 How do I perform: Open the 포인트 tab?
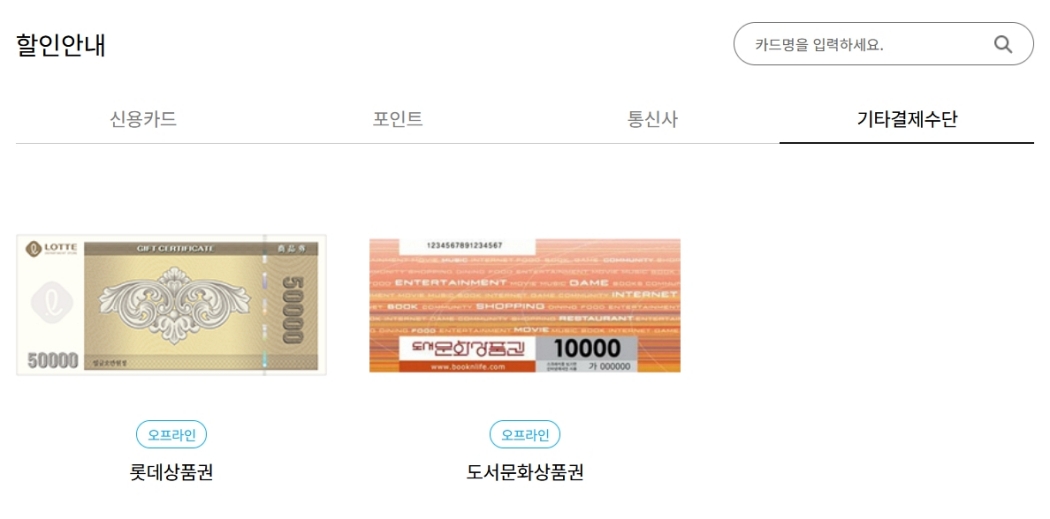point(398,119)
